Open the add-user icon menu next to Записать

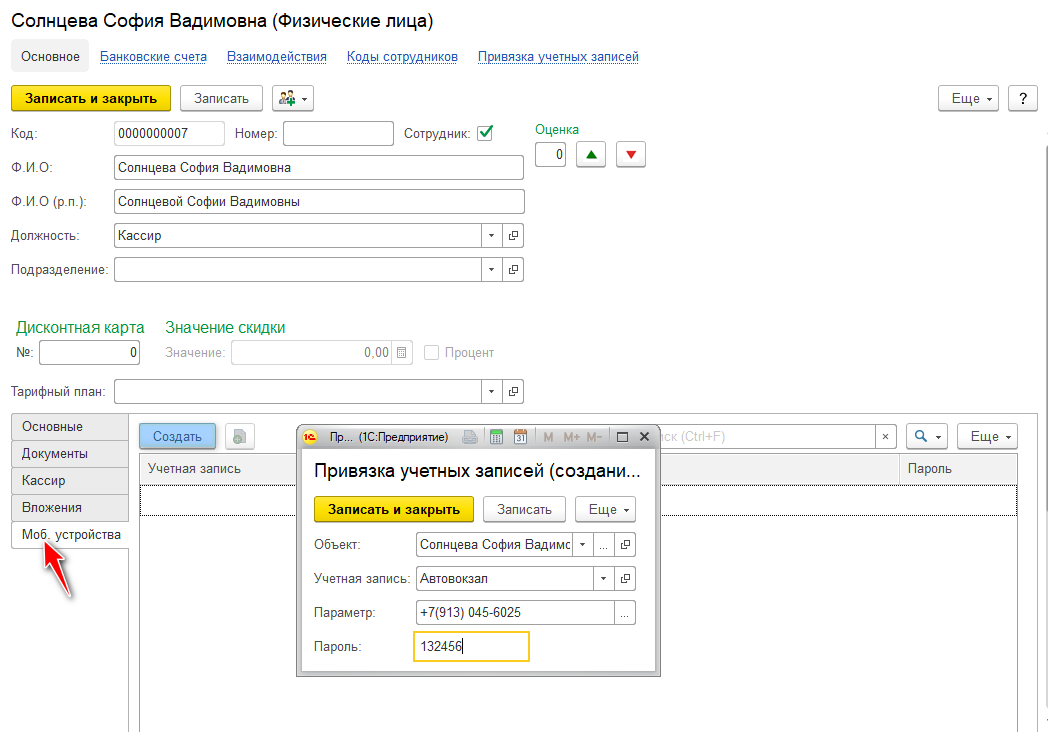(292, 98)
